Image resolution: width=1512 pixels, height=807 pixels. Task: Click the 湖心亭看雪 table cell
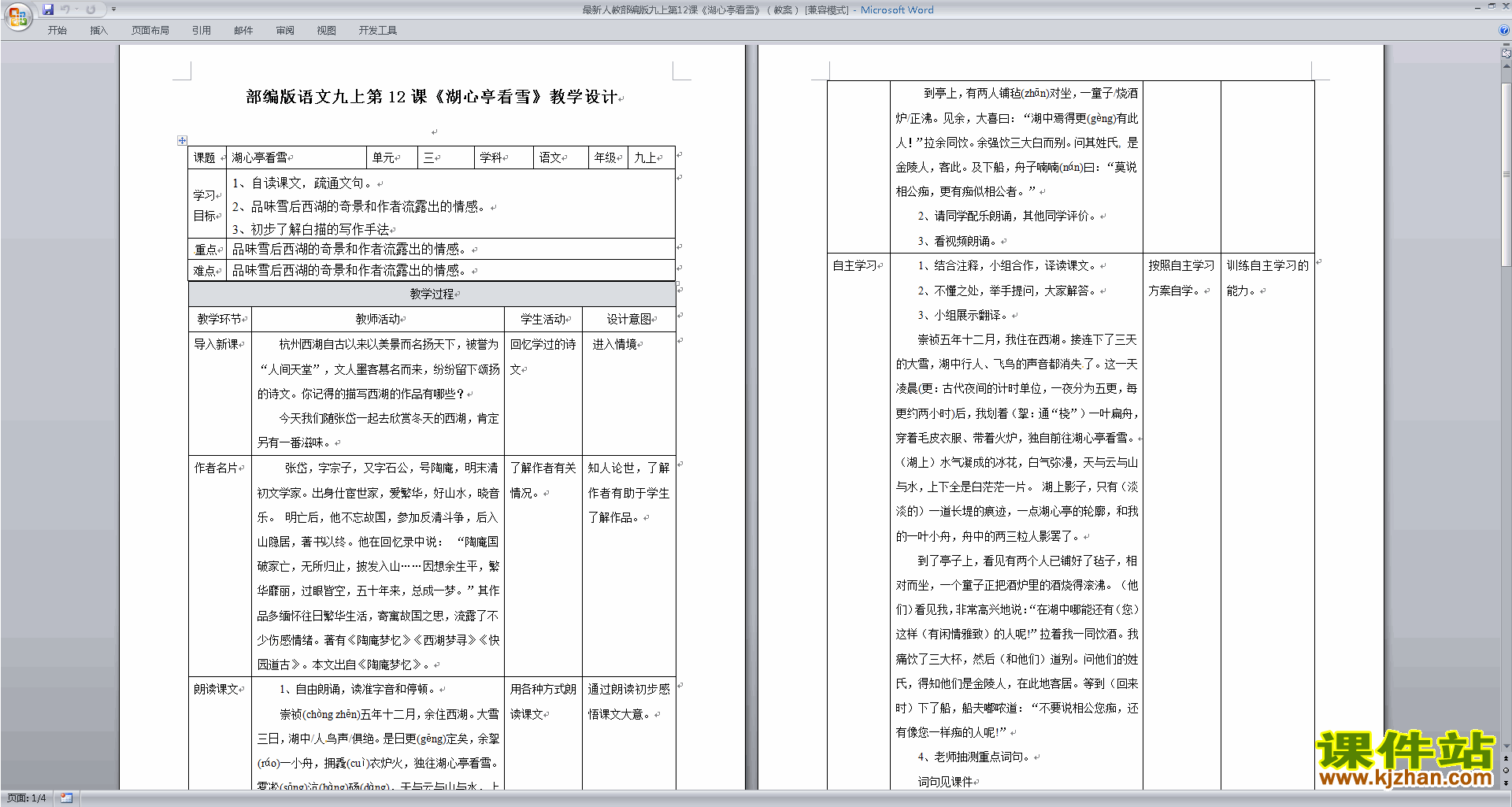[x=296, y=157]
